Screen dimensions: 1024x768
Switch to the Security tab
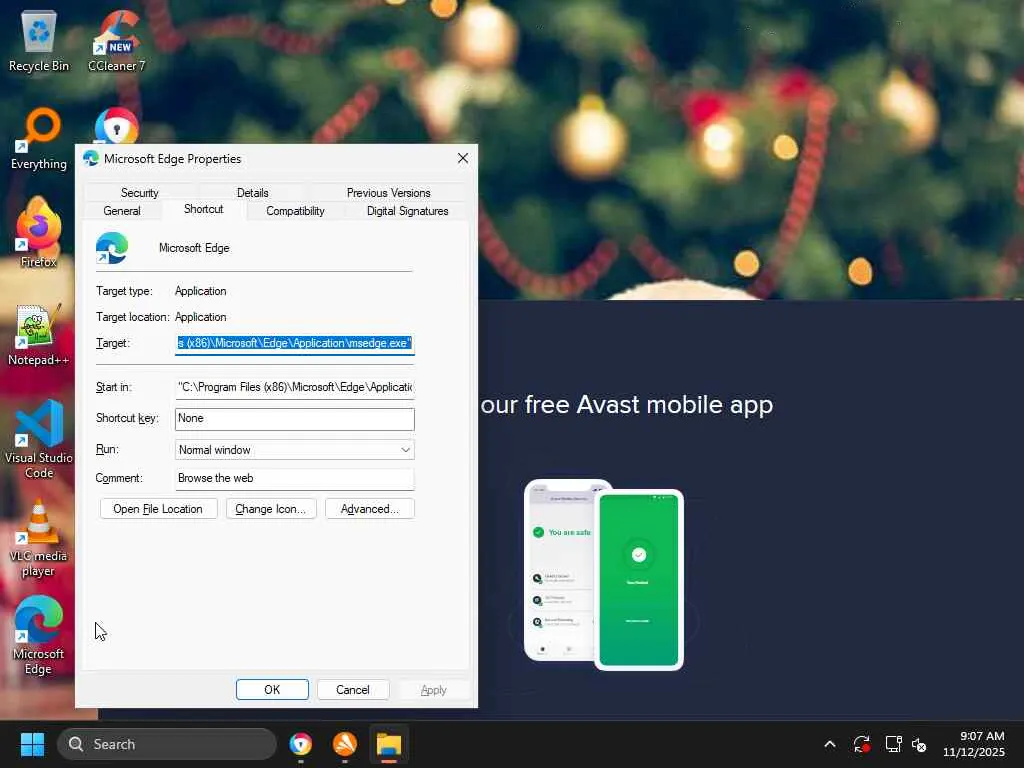139,193
